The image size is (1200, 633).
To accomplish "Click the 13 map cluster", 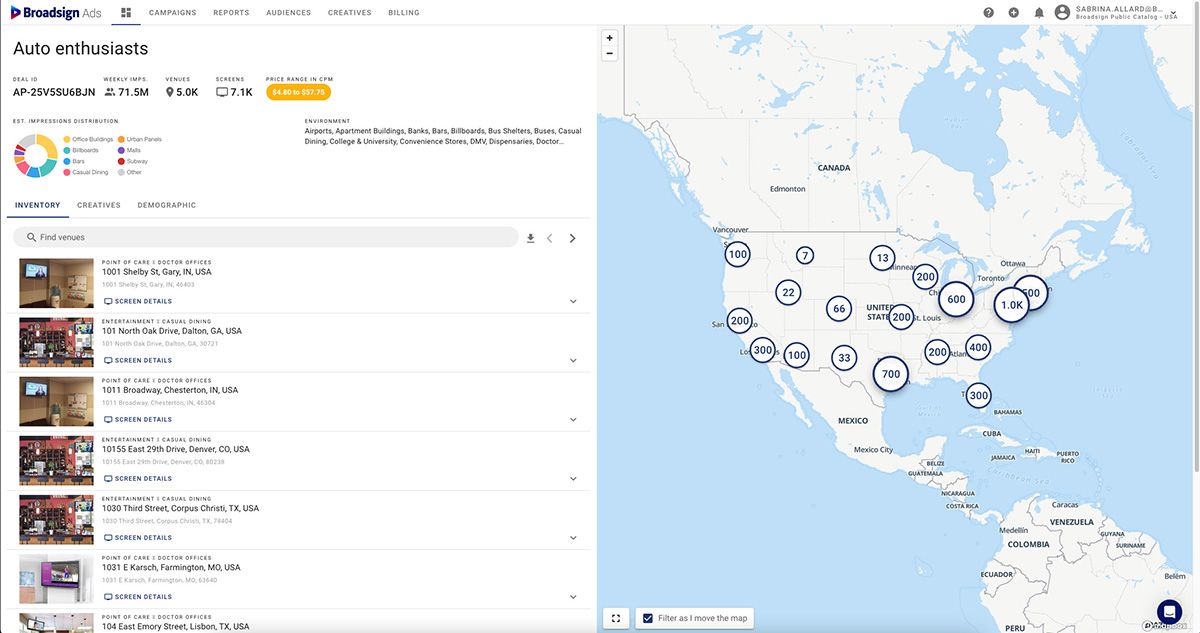I will tap(882, 258).
